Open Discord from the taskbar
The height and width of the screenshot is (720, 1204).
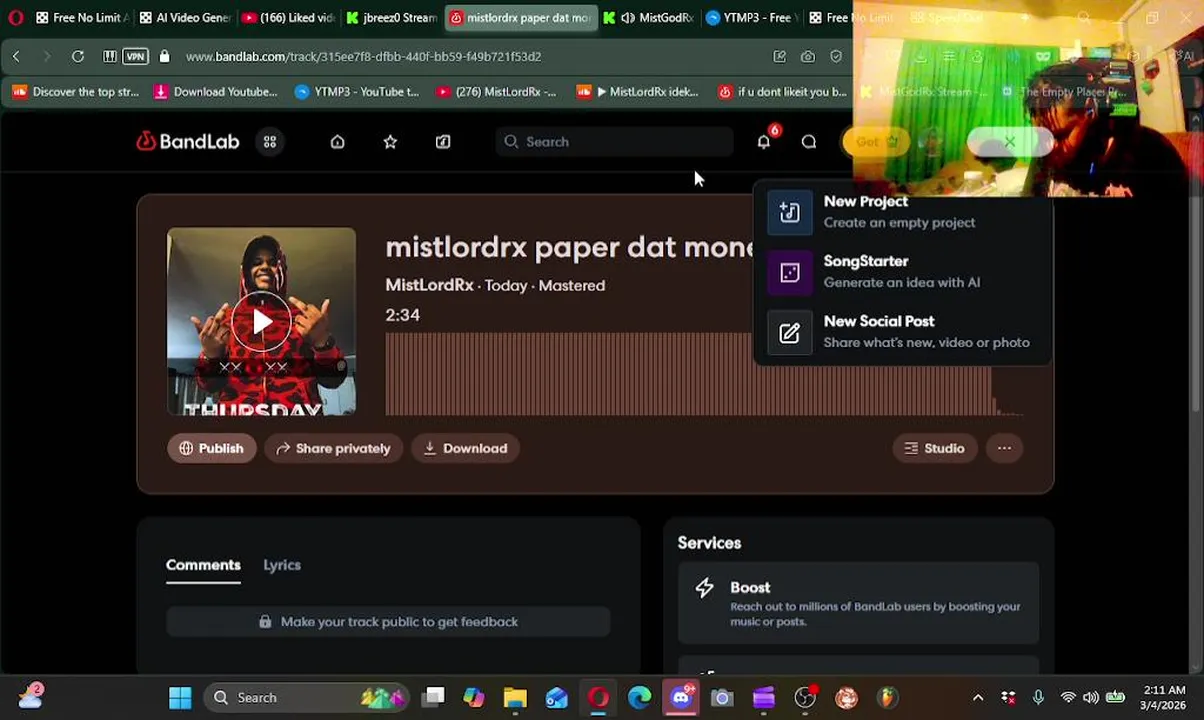[x=681, y=698]
